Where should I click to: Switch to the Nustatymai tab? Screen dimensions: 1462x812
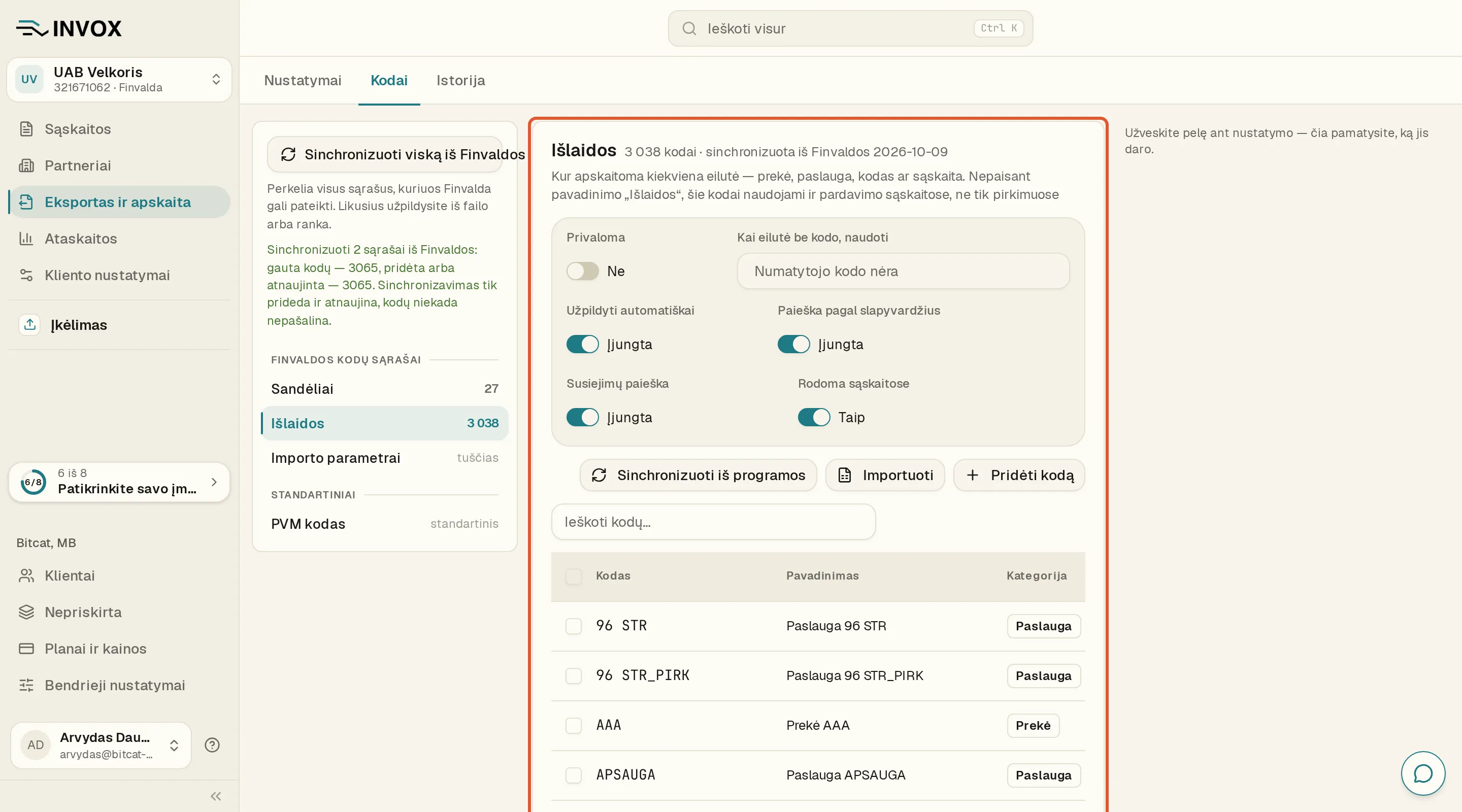303,81
